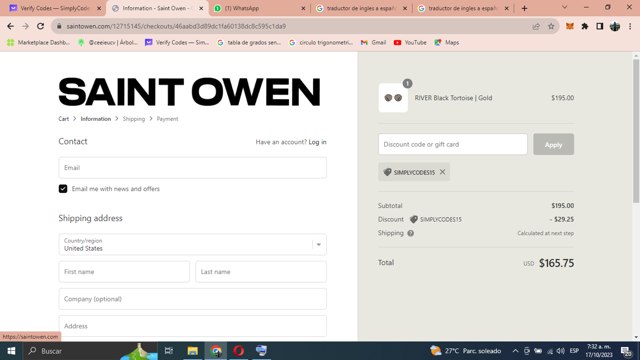640x360 pixels.
Task: Click the browser forward arrow
Action: click(25, 26)
